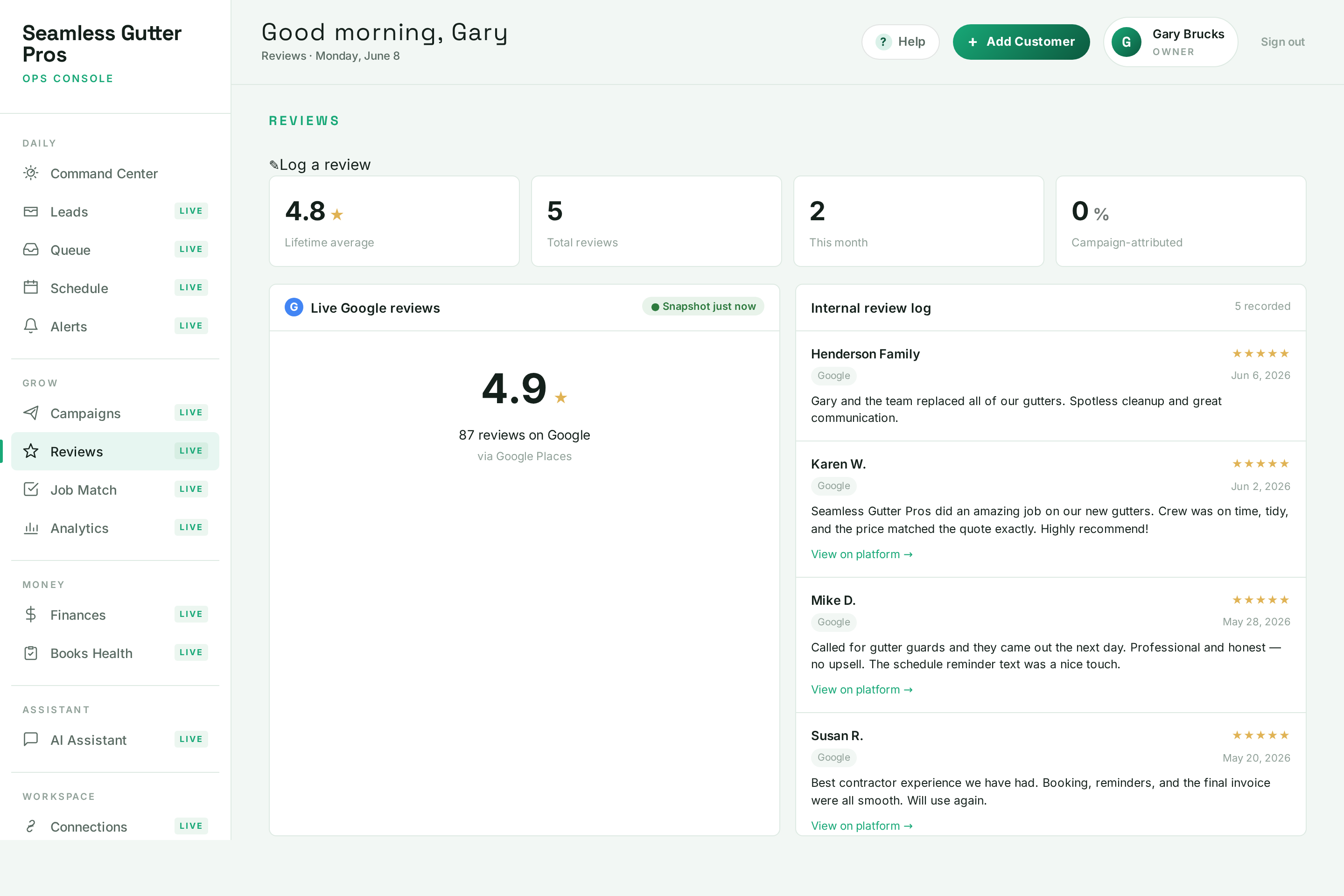1344x896 pixels.
Task: Click the Campaign-attributed stat card
Action: click(1181, 221)
